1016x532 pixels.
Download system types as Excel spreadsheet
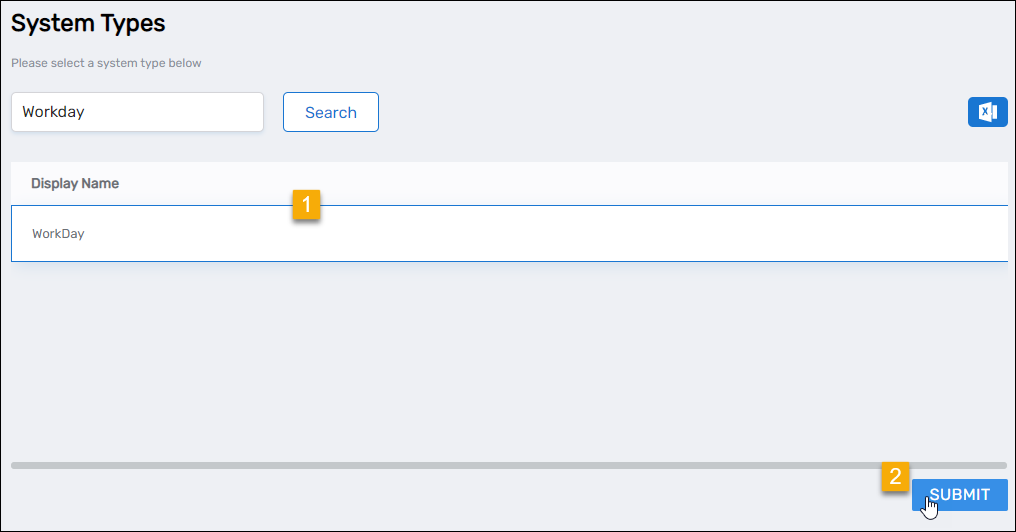pos(987,112)
